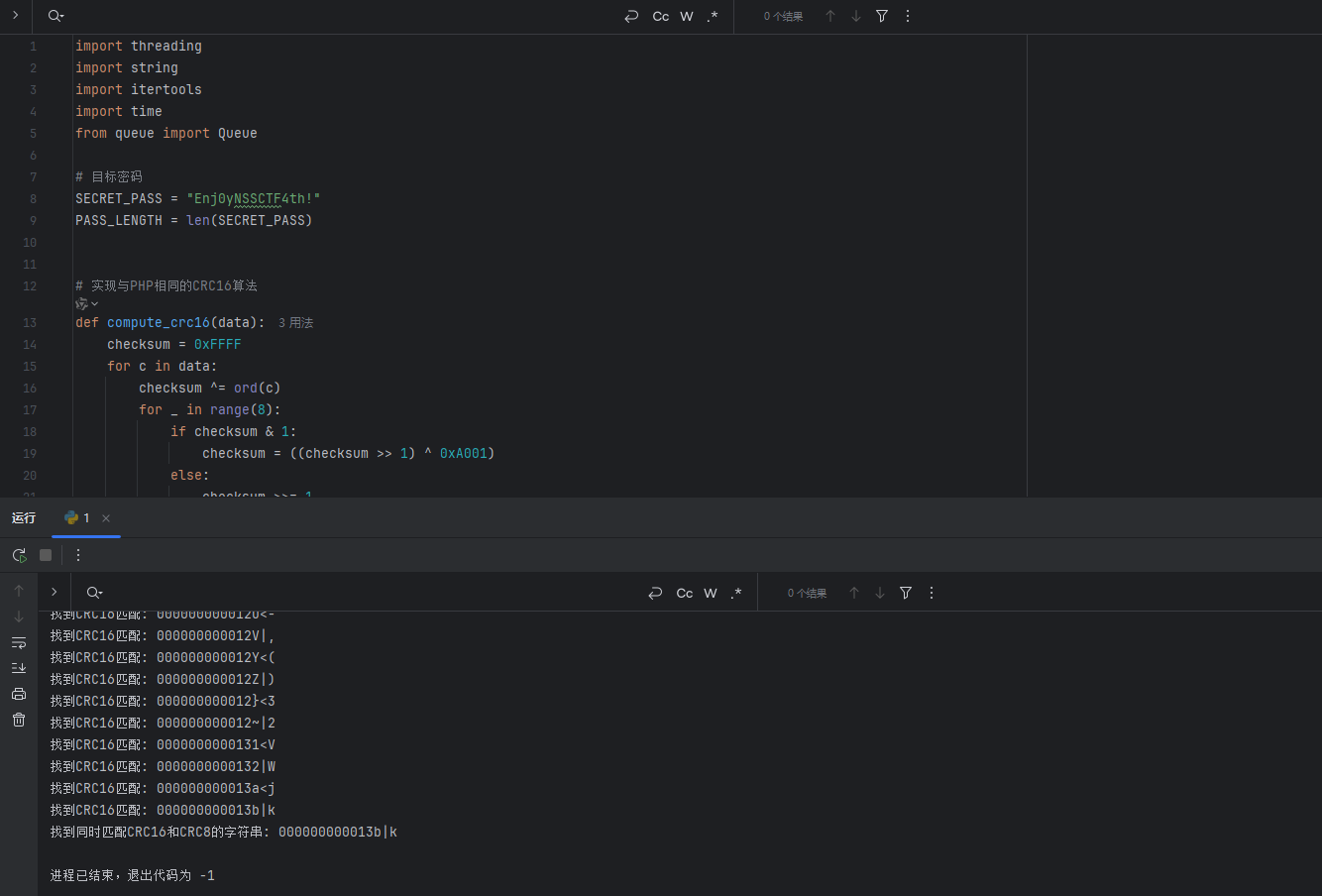Viewport: 1322px width, 896px height.
Task: Open editor search history dropdown
Action: pyautogui.click(x=55, y=16)
